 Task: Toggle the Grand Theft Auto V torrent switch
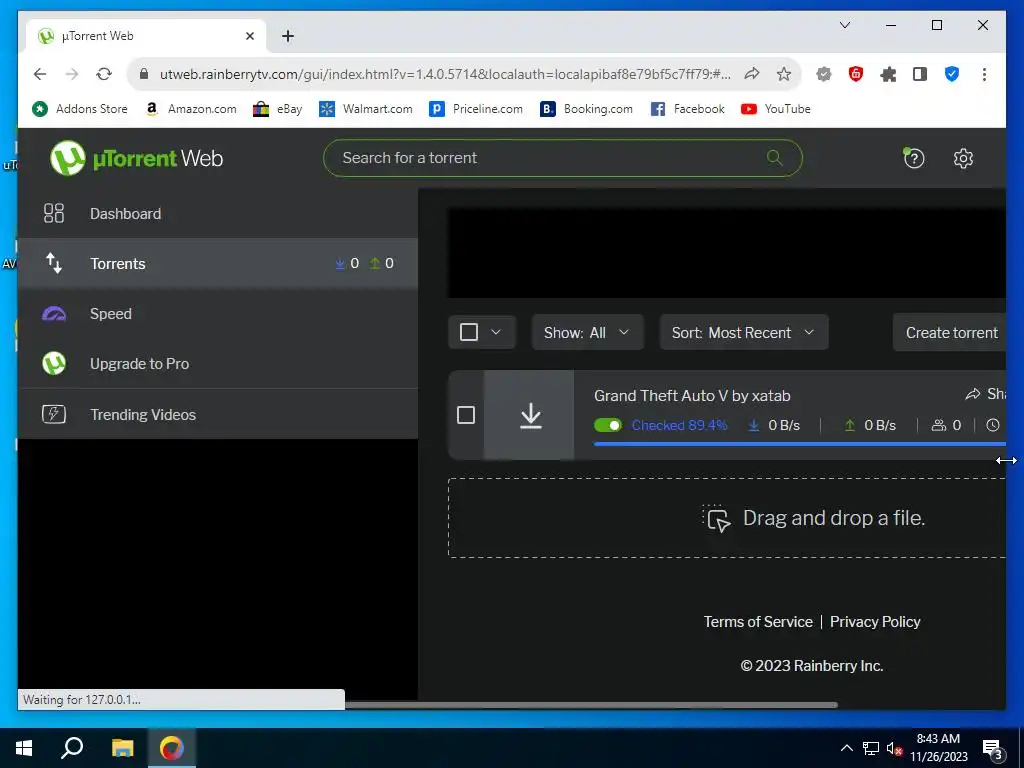click(x=608, y=425)
